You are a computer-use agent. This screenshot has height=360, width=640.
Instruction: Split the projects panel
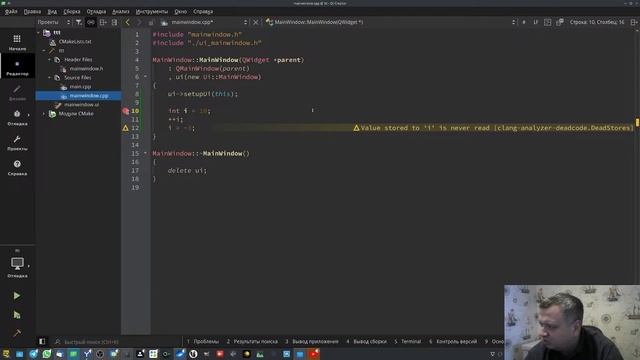coord(103,22)
